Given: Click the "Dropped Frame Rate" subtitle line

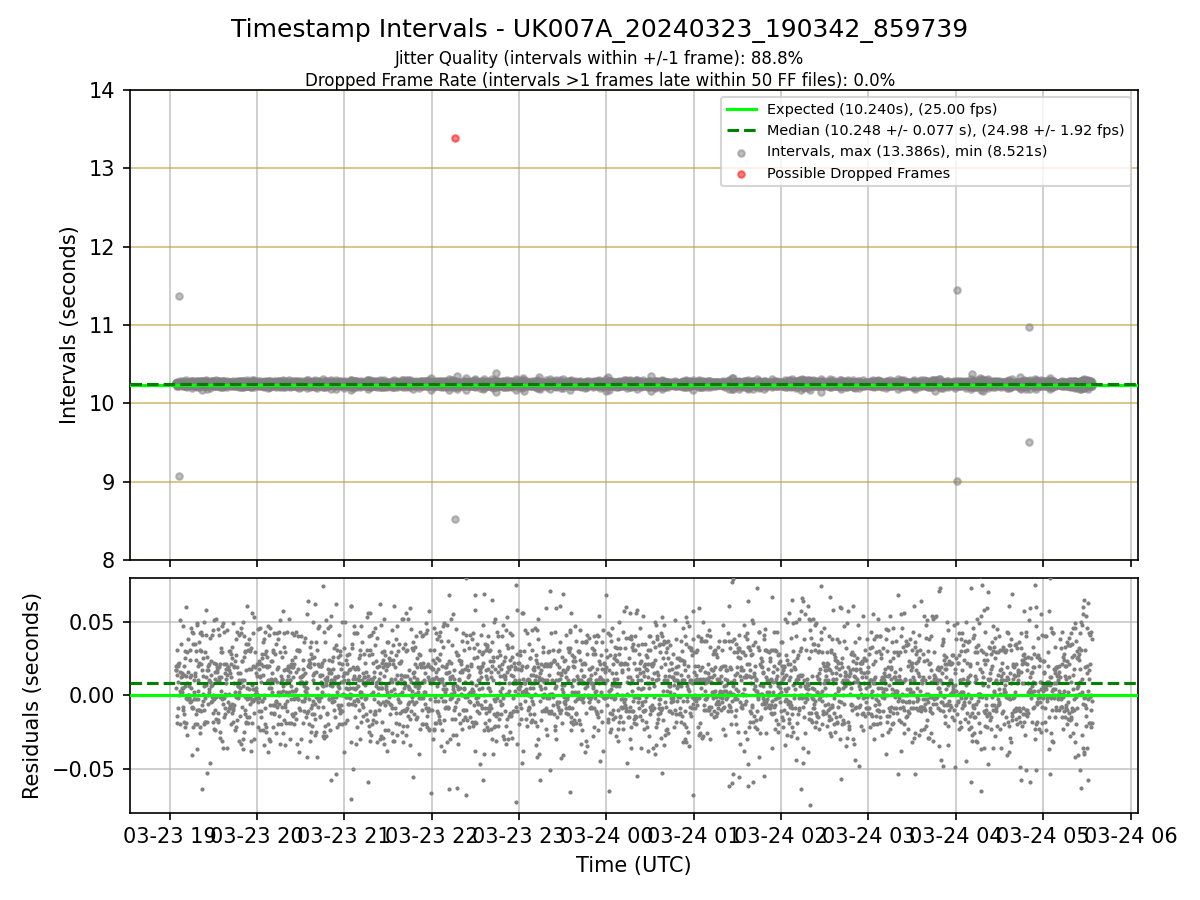Looking at the screenshot, I should click(x=599, y=80).
